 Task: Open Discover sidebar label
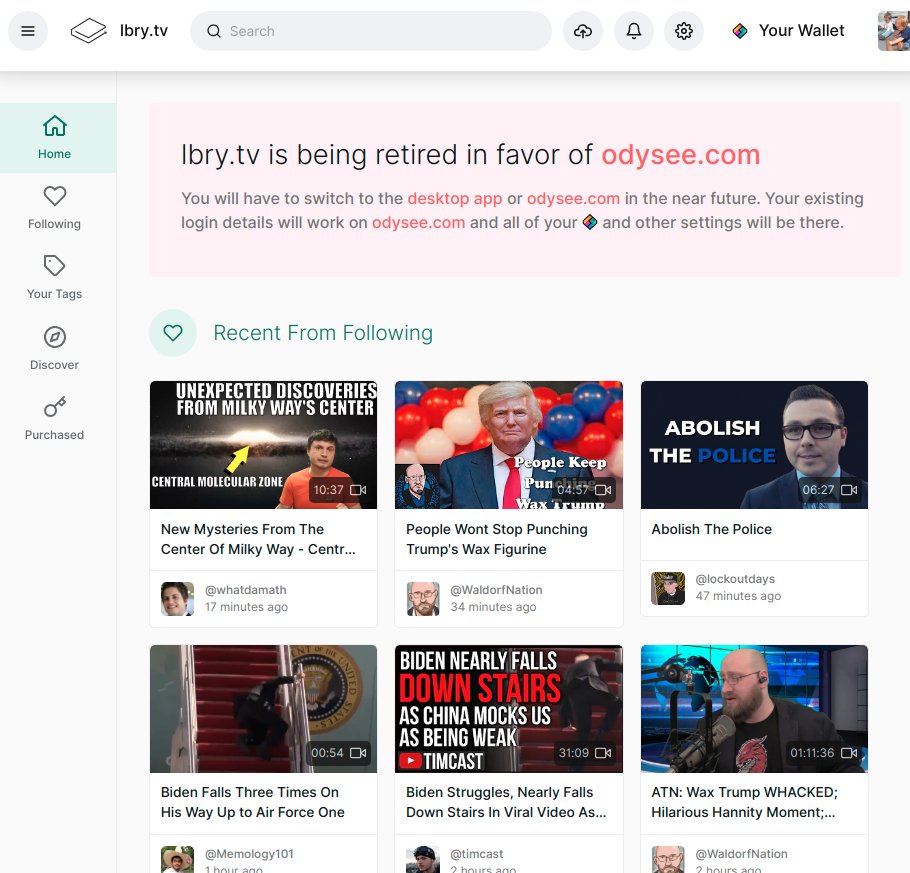[55, 365]
